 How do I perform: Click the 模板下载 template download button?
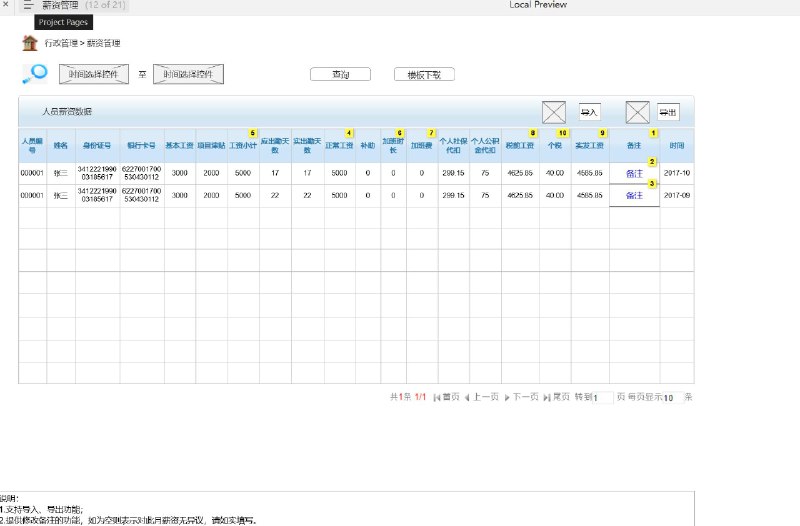point(424,74)
